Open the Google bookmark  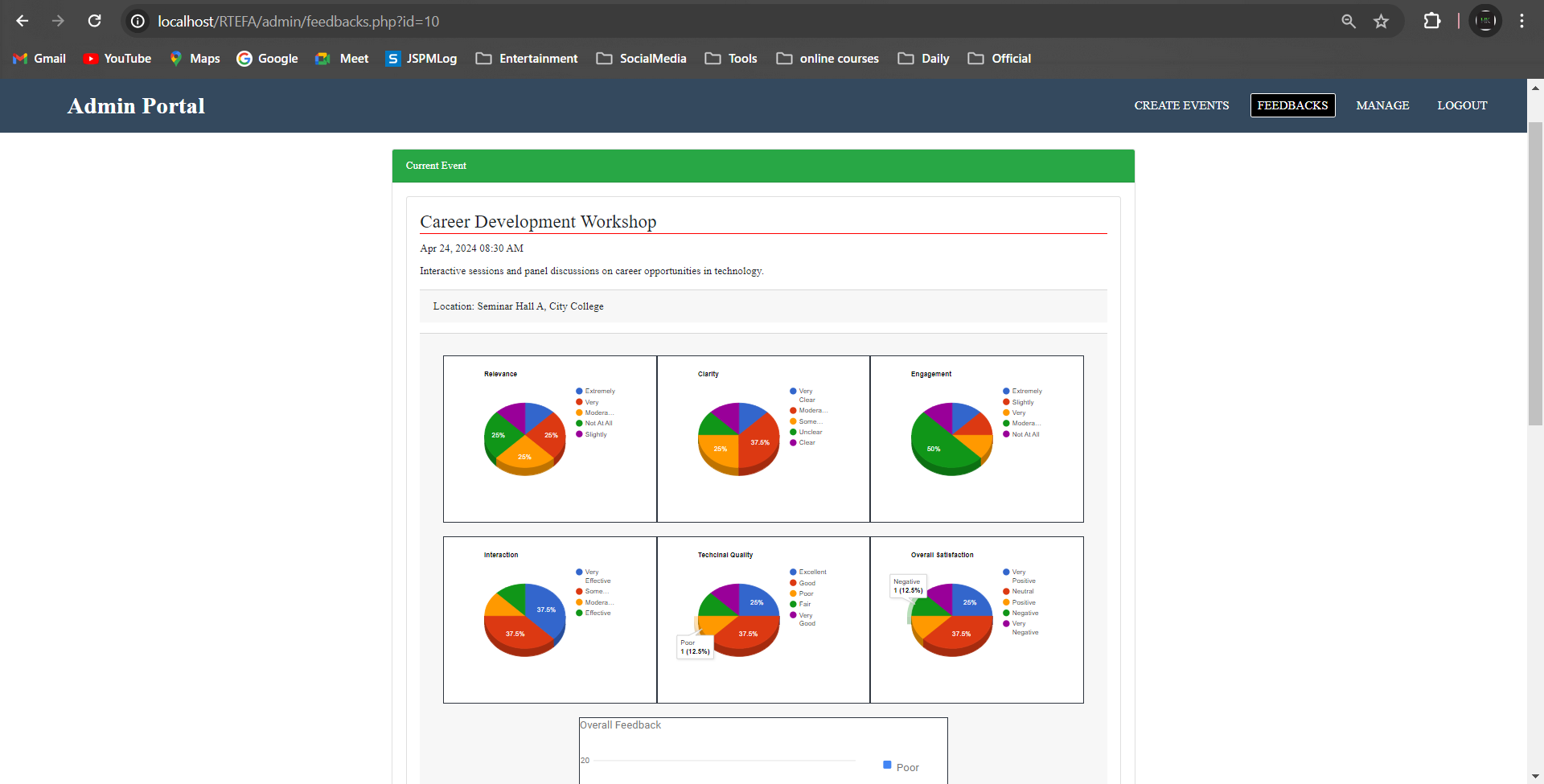(267, 59)
